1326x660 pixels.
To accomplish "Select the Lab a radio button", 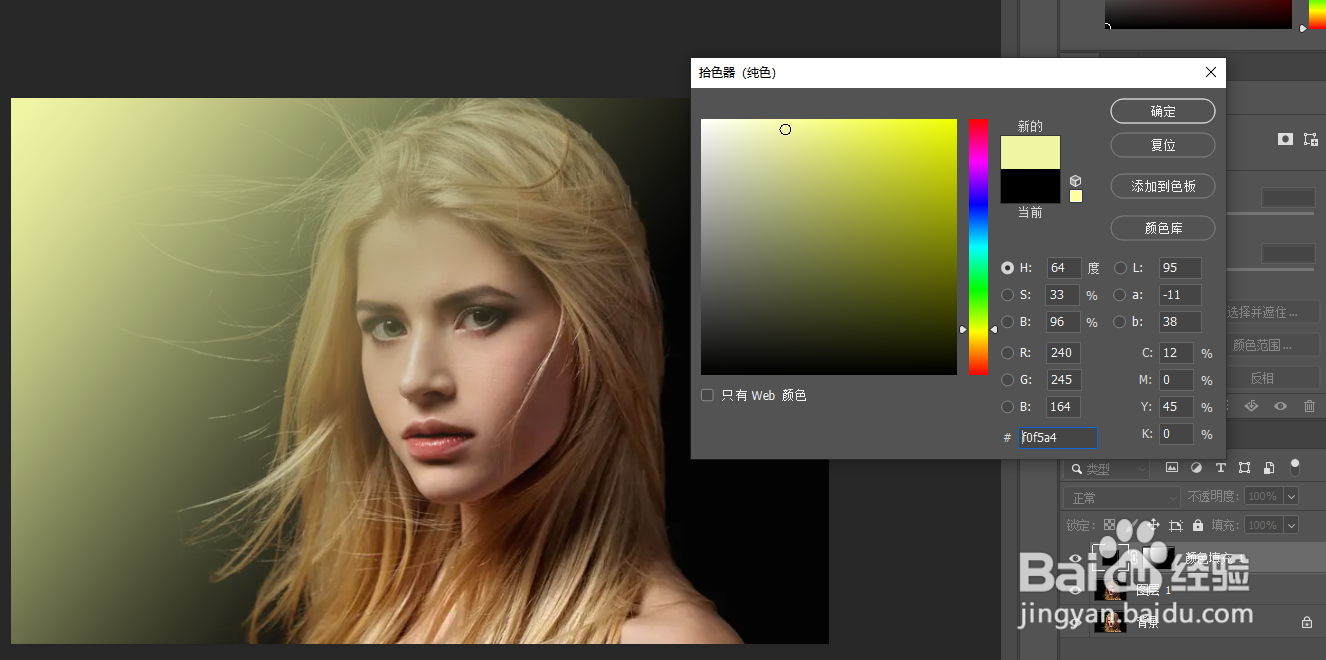I will (x=1120, y=295).
